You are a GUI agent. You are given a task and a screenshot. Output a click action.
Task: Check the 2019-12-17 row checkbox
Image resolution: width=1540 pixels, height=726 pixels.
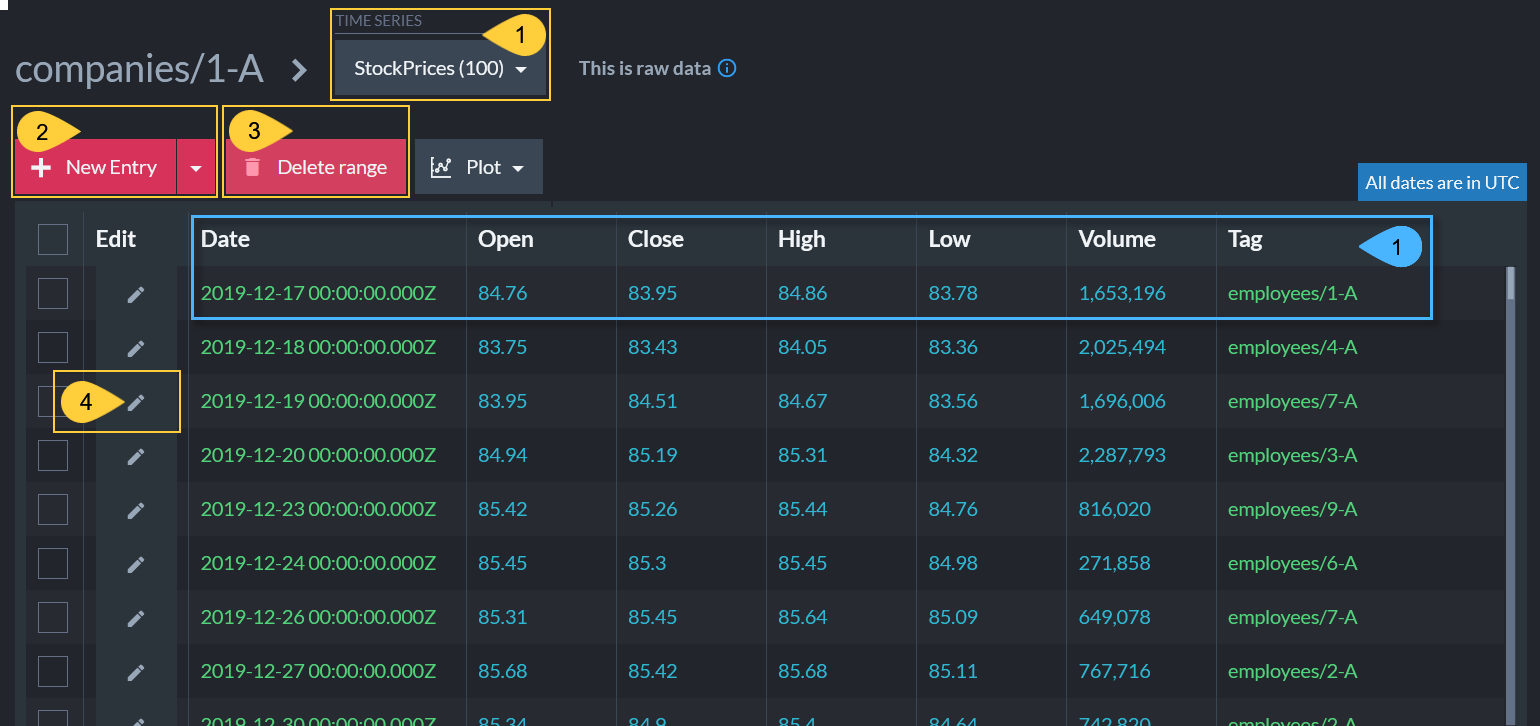tap(53, 293)
